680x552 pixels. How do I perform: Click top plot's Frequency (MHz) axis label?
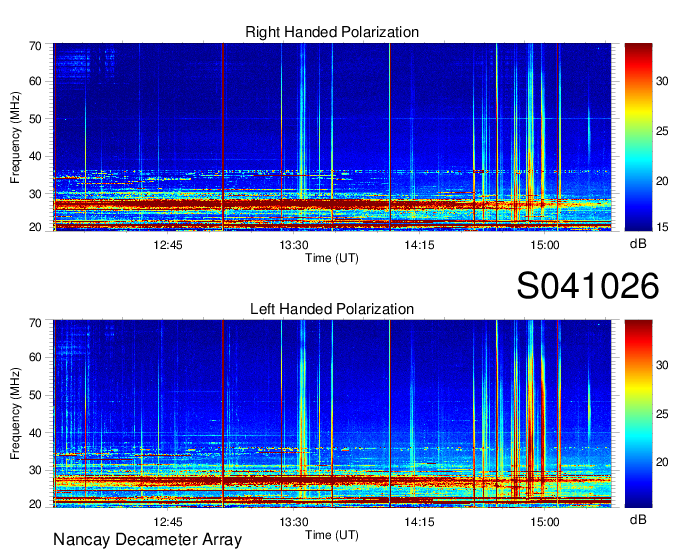pyautogui.click(x=15, y=137)
